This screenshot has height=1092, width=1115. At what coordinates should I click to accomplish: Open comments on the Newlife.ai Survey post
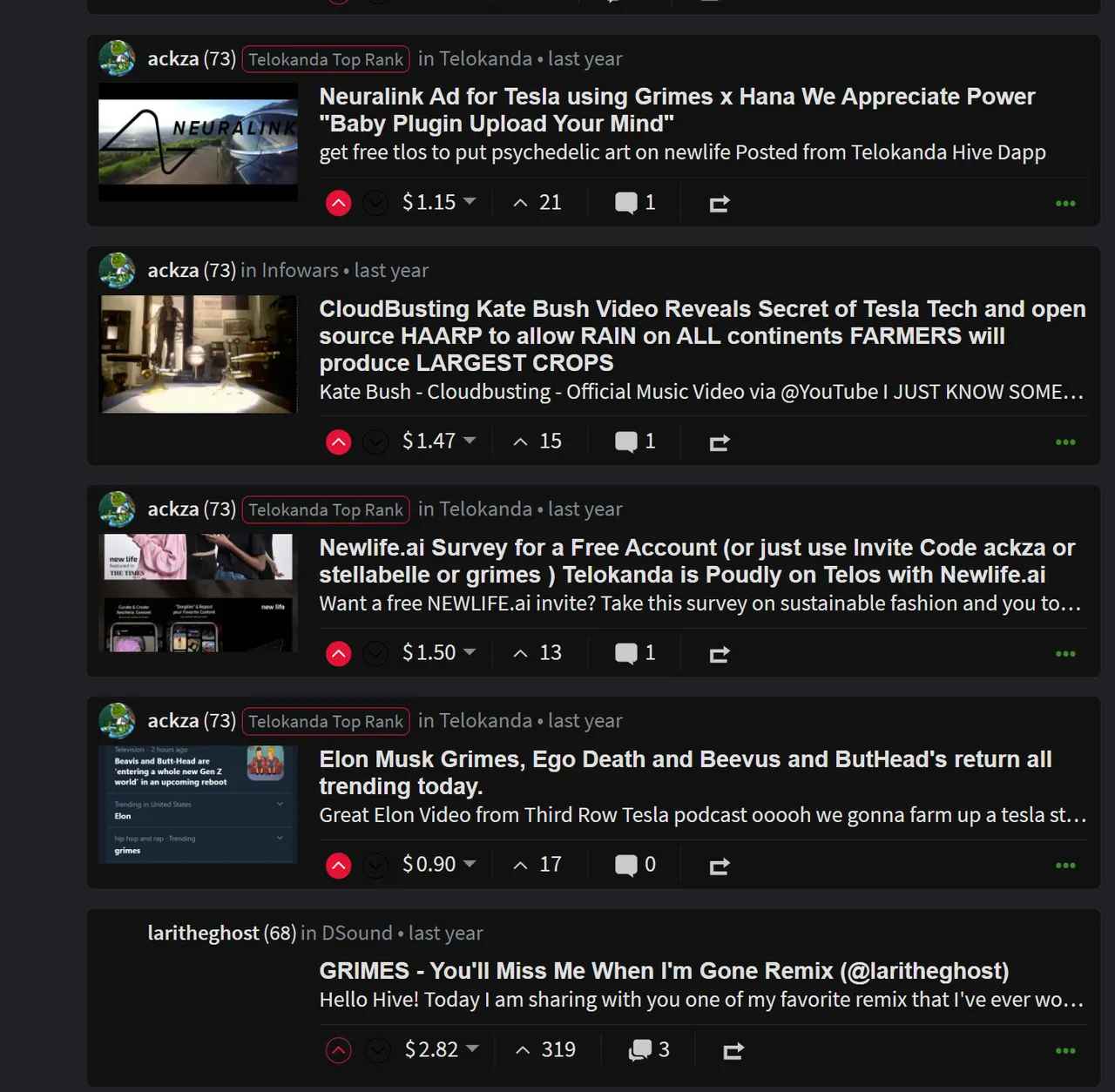coord(635,653)
